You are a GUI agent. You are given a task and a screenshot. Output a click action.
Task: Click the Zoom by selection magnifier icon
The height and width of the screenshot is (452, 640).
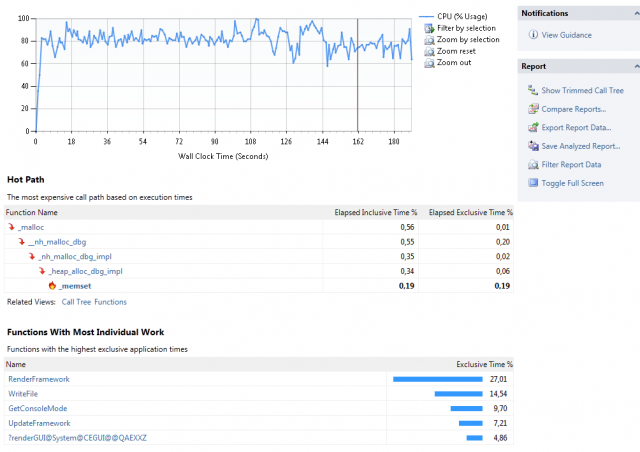[428, 40]
